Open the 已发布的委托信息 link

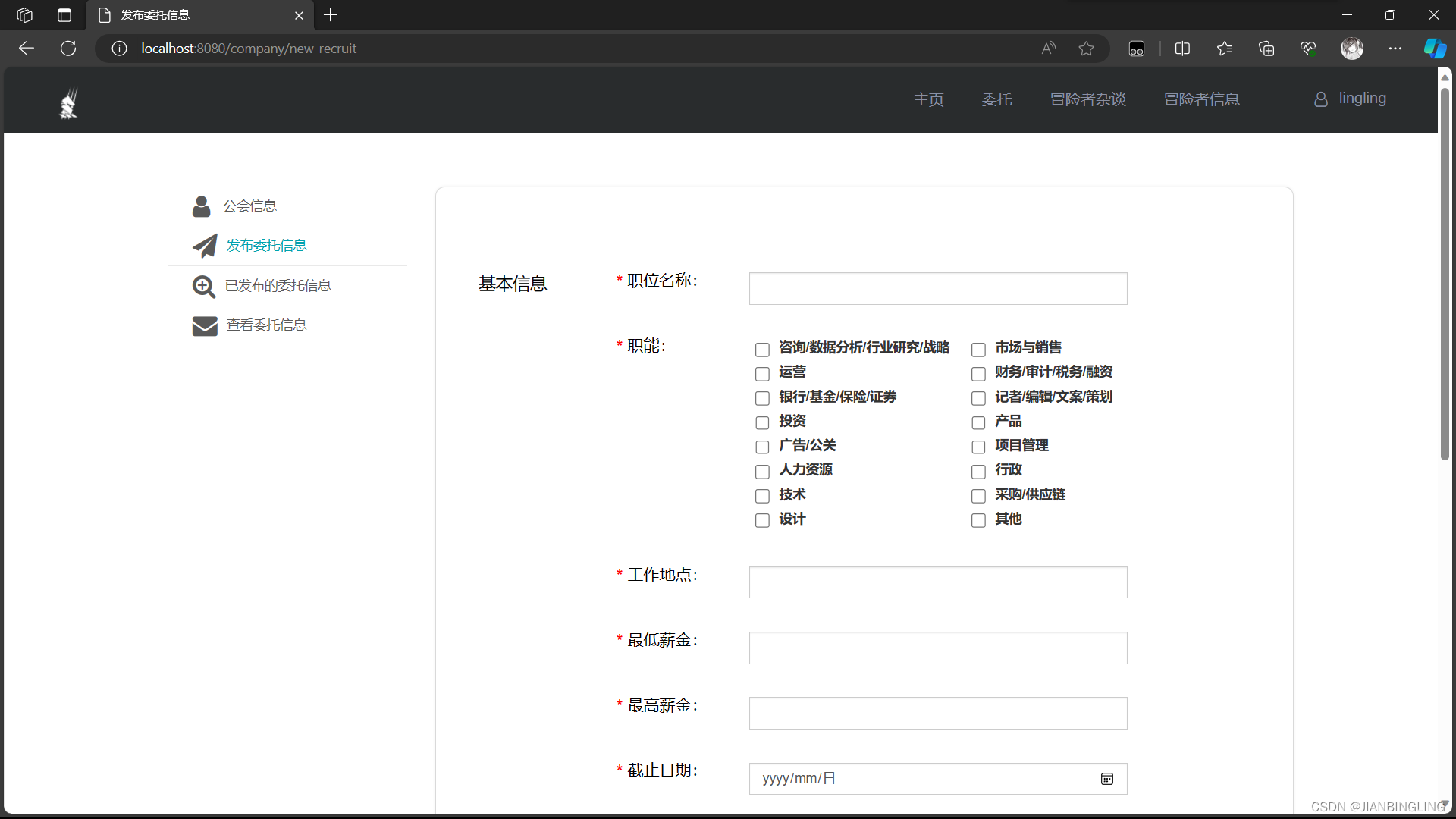pos(278,286)
